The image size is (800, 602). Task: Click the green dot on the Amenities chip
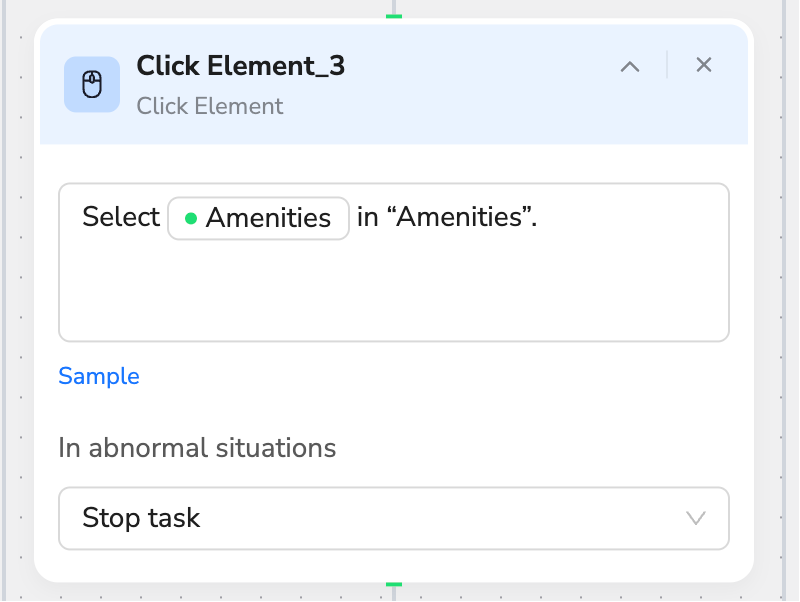point(191,218)
